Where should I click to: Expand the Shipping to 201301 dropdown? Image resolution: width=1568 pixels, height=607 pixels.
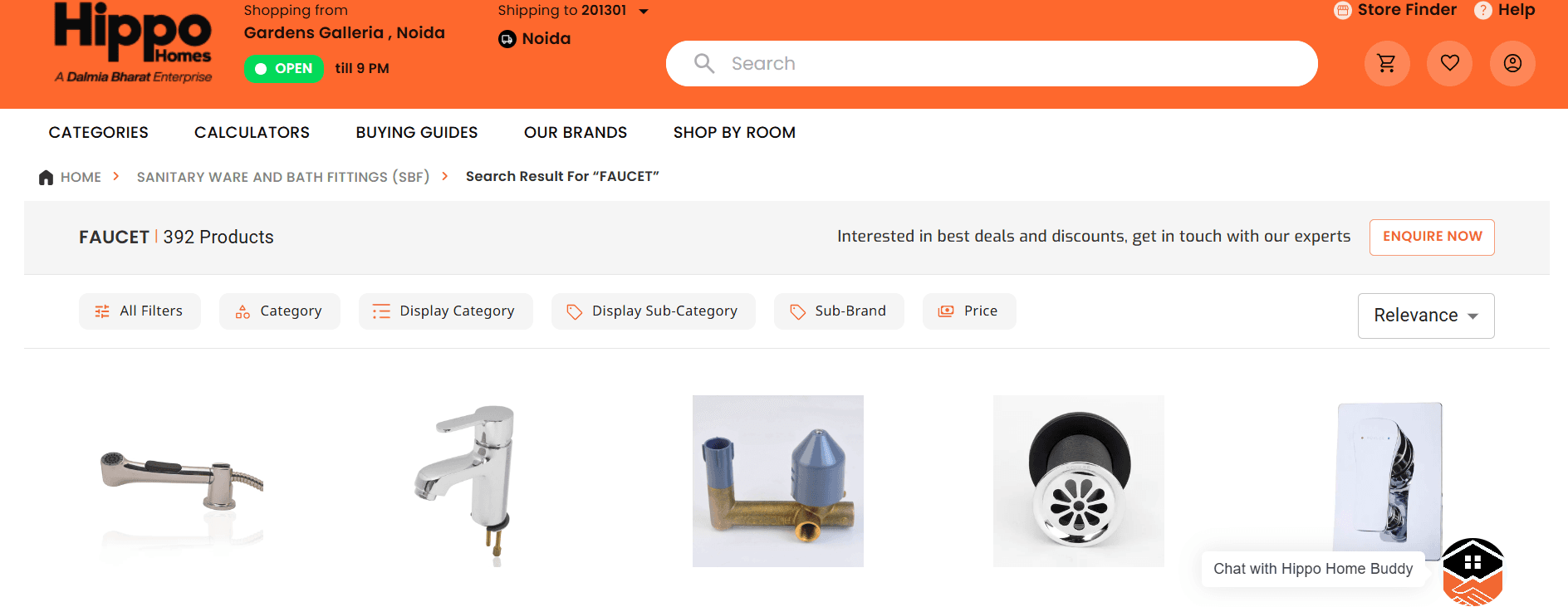point(573,11)
